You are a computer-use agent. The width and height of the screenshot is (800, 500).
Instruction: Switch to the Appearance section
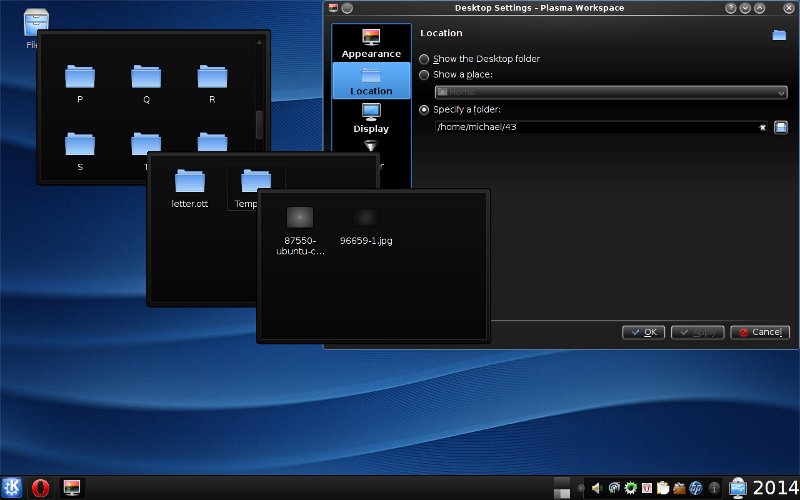point(371,44)
